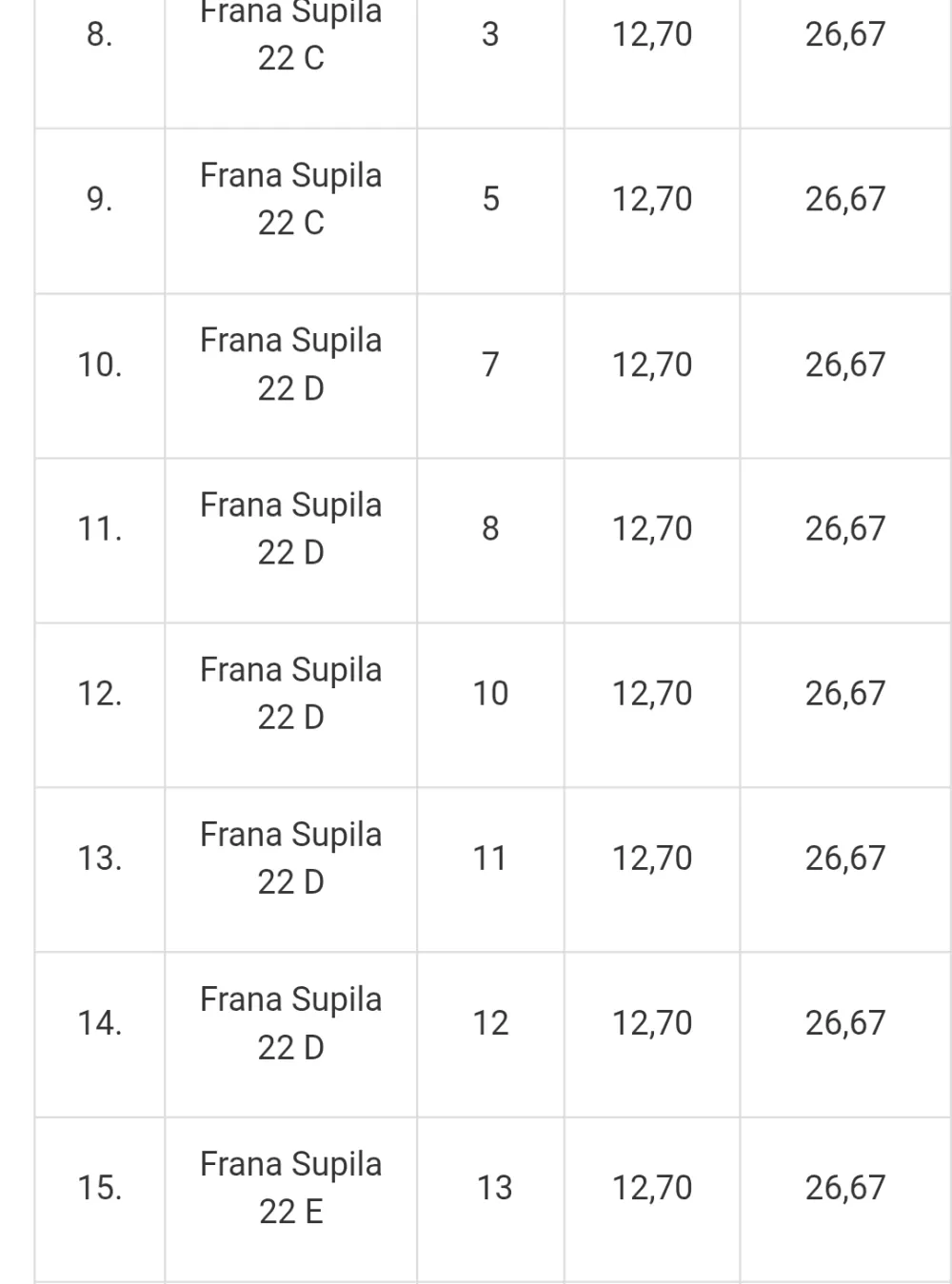Tap Frana Supila 22 D in row 14

point(290,1023)
